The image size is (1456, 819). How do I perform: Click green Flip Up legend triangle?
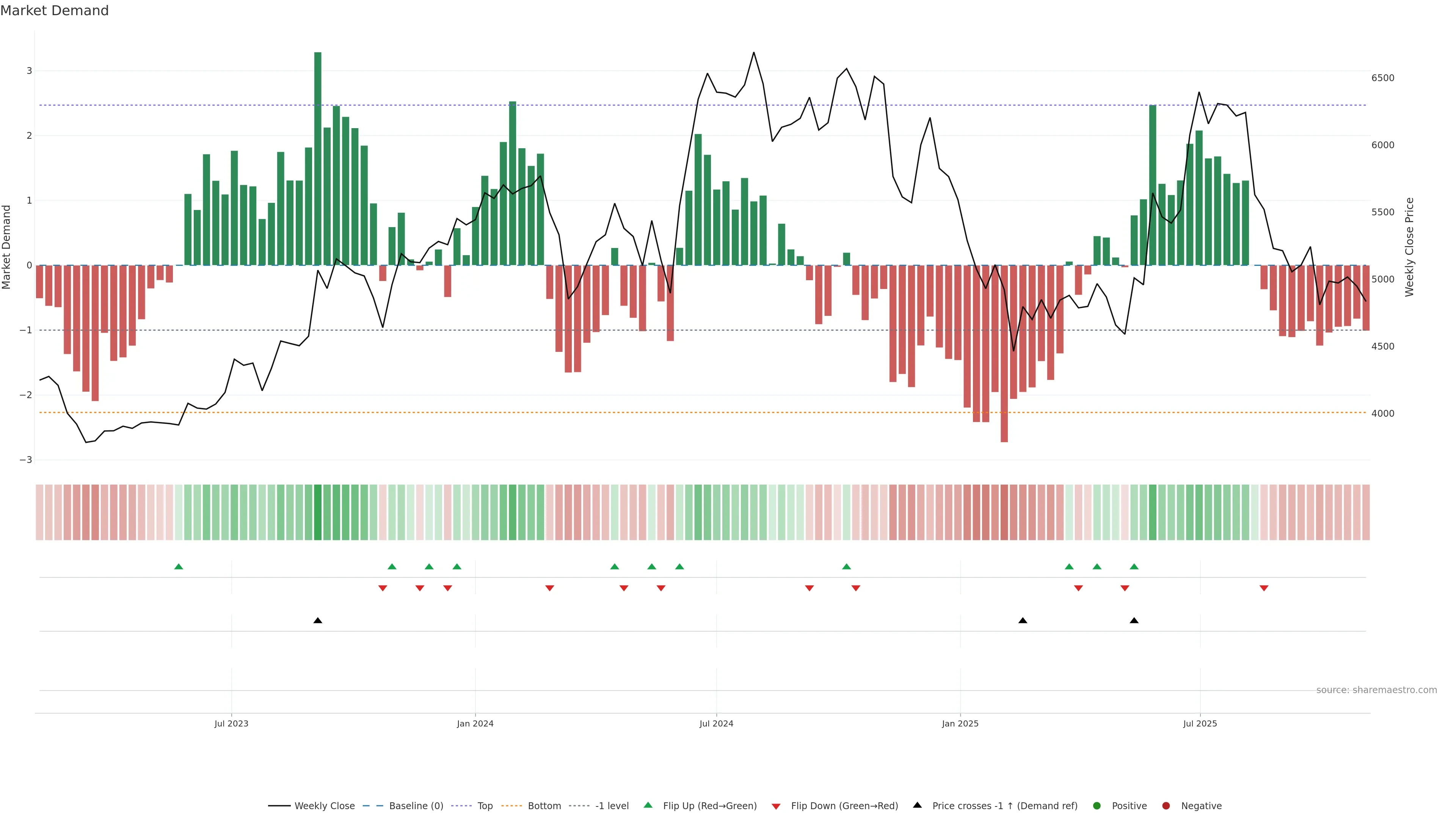point(648,805)
